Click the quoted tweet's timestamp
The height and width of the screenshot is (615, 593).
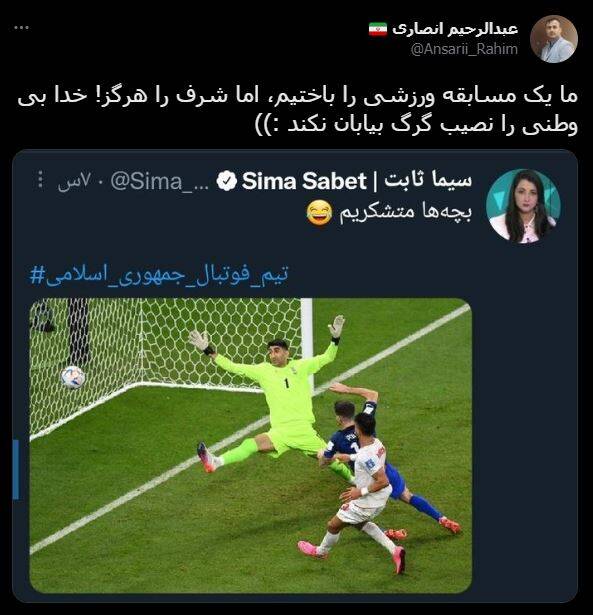pos(75,182)
